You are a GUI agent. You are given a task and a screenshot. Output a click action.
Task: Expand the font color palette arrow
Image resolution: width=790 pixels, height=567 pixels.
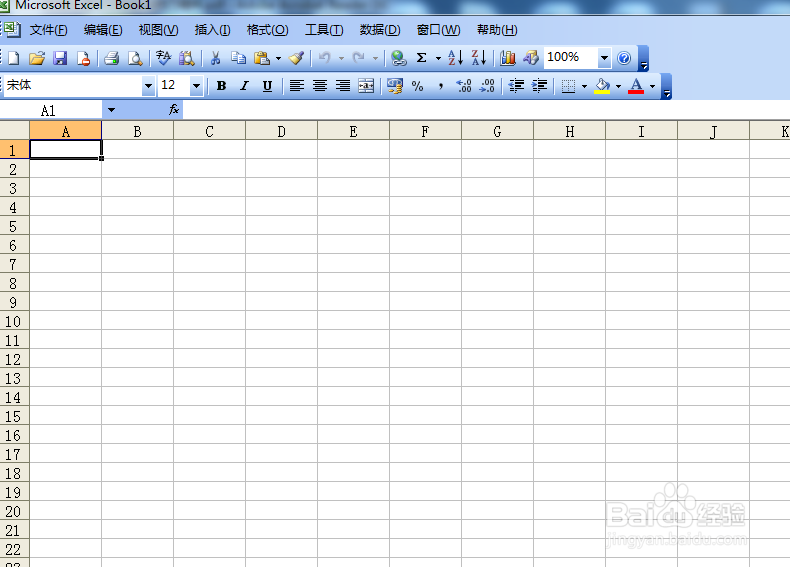pyautogui.click(x=652, y=86)
